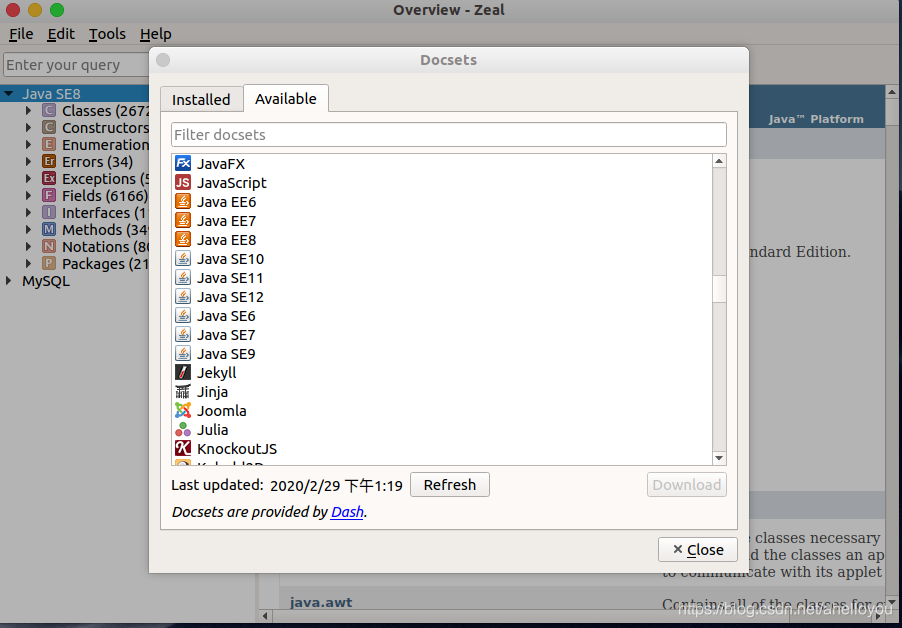Image resolution: width=902 pixels, height=628 pixels.
Task: Click the docset list scrollbar thumb
Action: click(719, 289)
